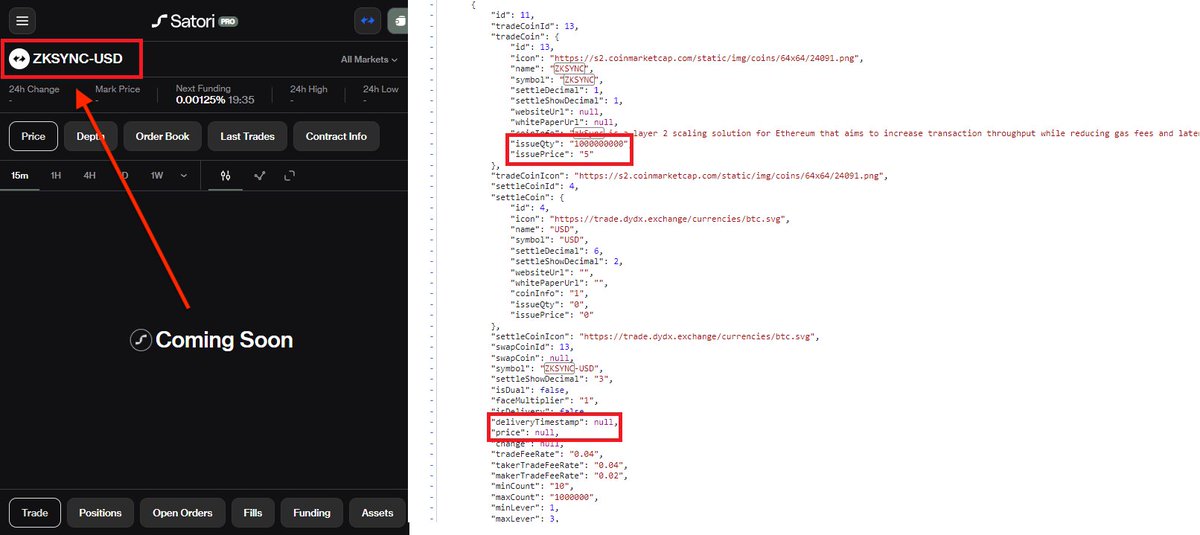Click the "tradeFeeRate": "0.04" line
Viewport: 1200px width, 535px height.
(x=546, y=455)
